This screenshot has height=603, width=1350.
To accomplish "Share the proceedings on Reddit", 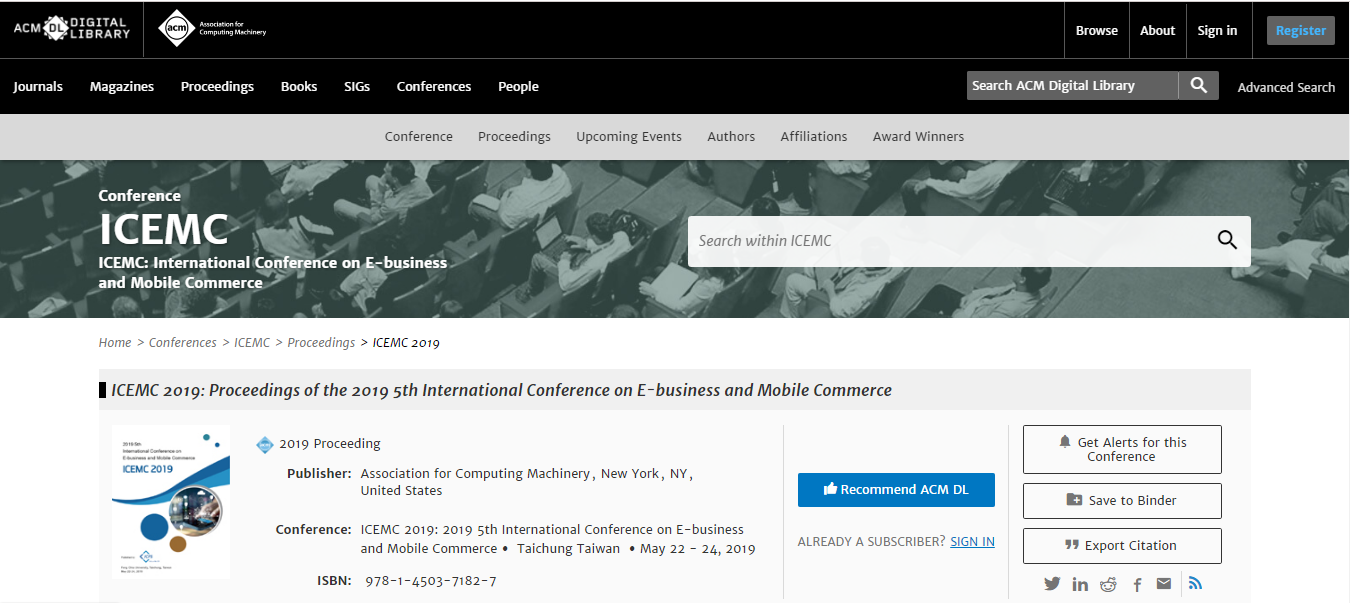I will (1108, 584).
